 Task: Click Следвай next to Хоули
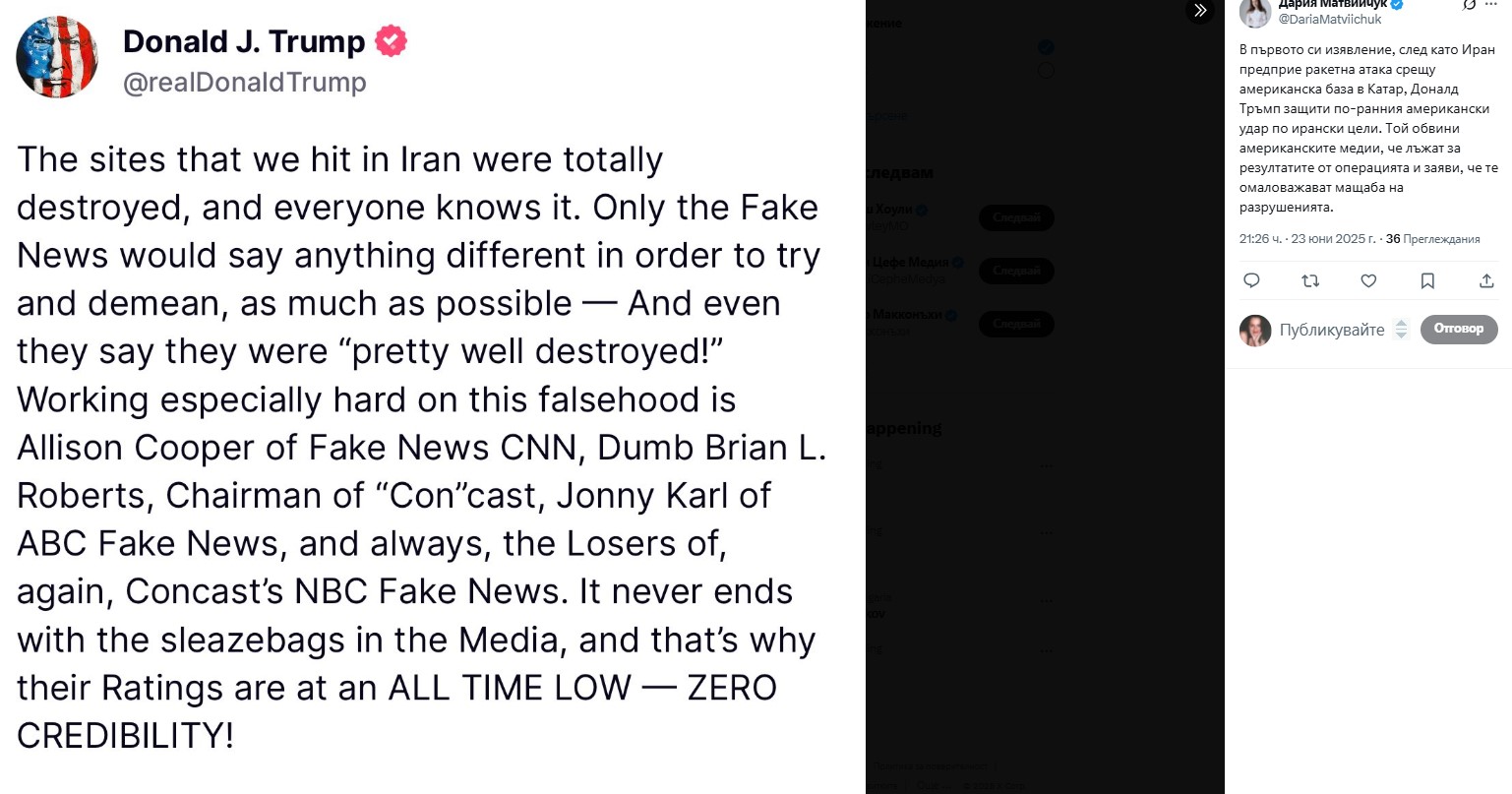[x=1016, y=217]
